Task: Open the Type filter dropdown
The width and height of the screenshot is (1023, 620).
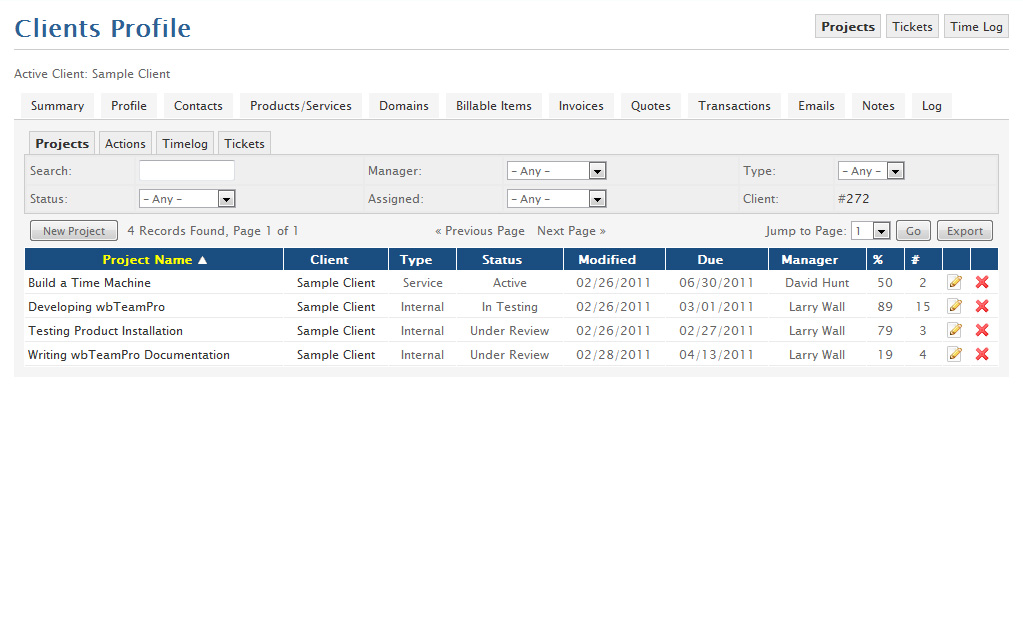Action: (870, 170)
